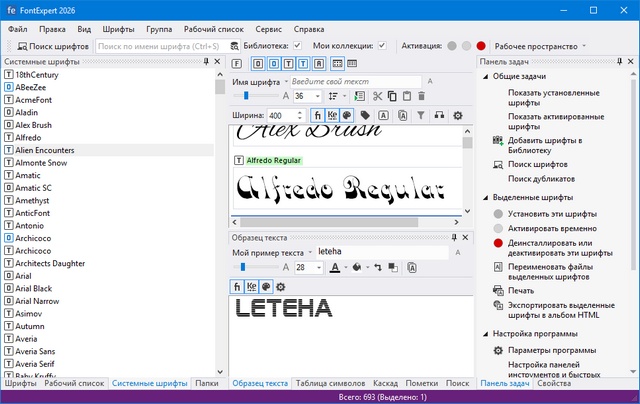Click the funnel filter icon in preview toolbar
The image size is (640, 404).
[421, 115]
